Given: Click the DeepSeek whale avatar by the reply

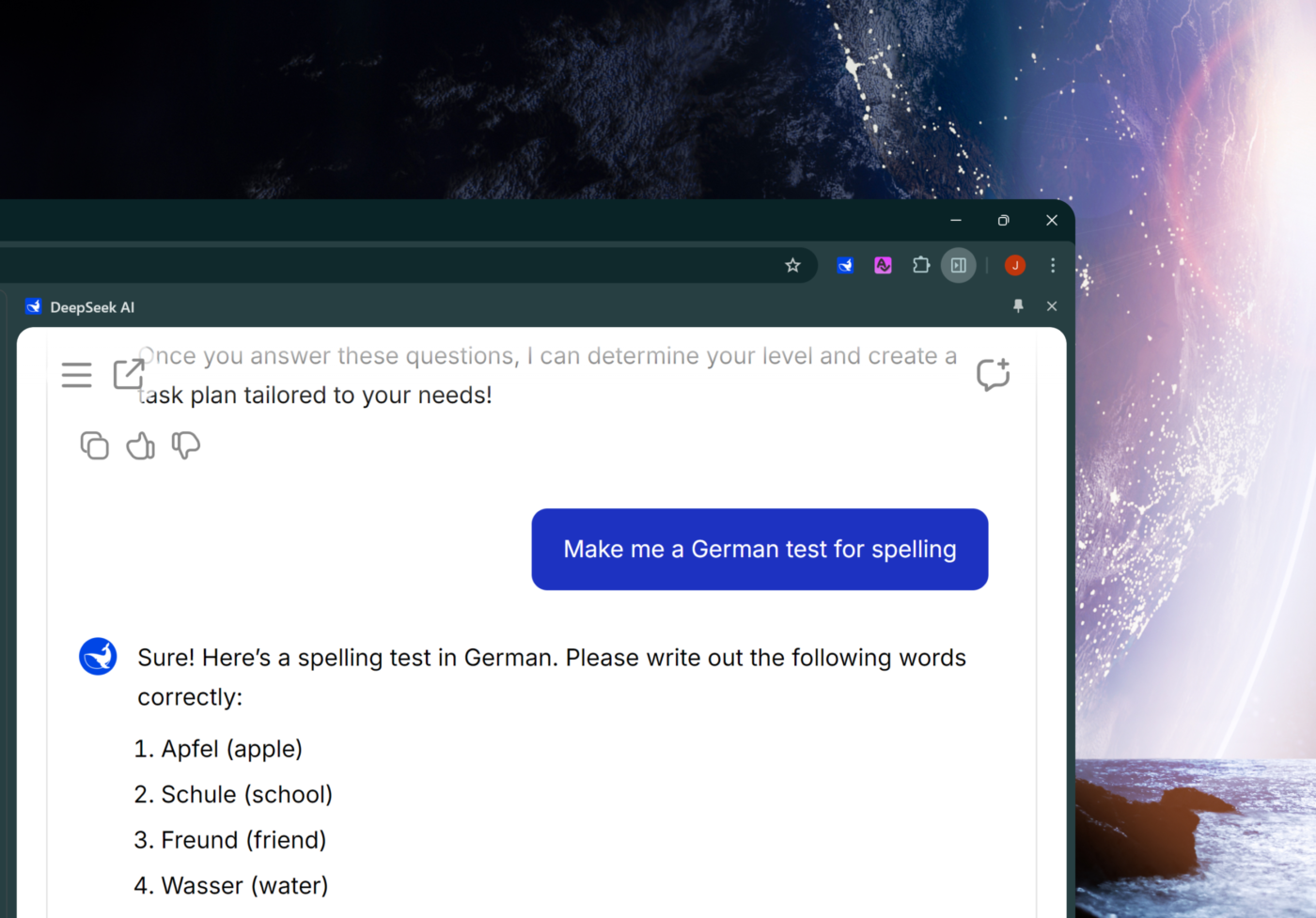Looking at the screenshot, I should pyautogui.click(x=98, y=656).
